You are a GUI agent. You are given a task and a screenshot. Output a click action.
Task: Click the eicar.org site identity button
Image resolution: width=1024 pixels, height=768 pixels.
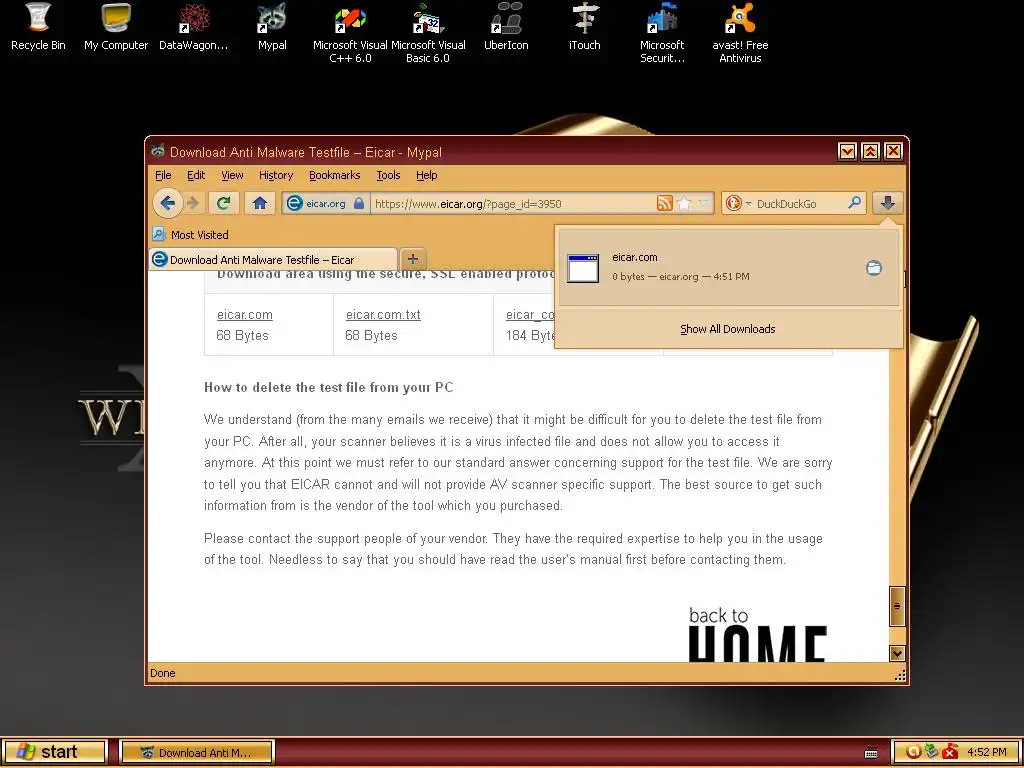[326, 203]
